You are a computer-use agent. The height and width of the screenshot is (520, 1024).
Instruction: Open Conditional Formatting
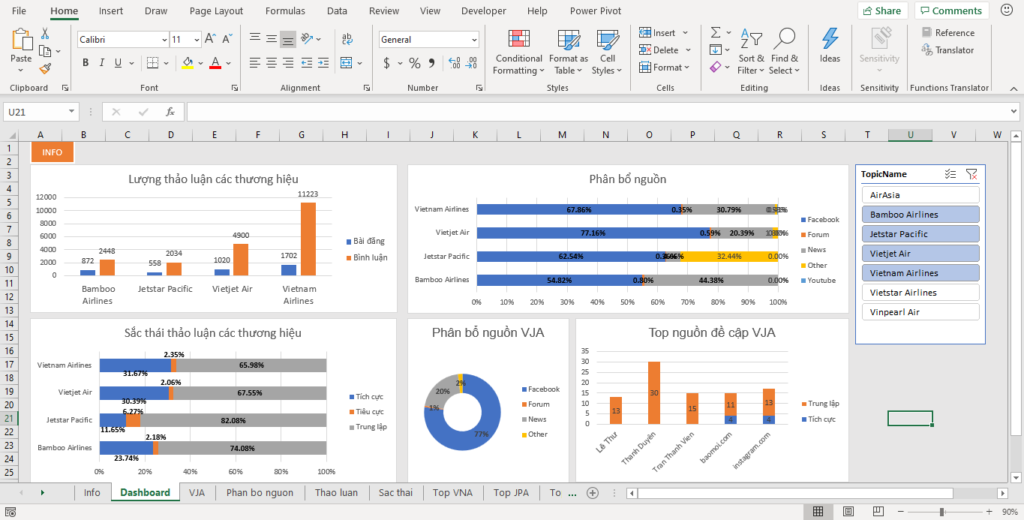[519, 52]
